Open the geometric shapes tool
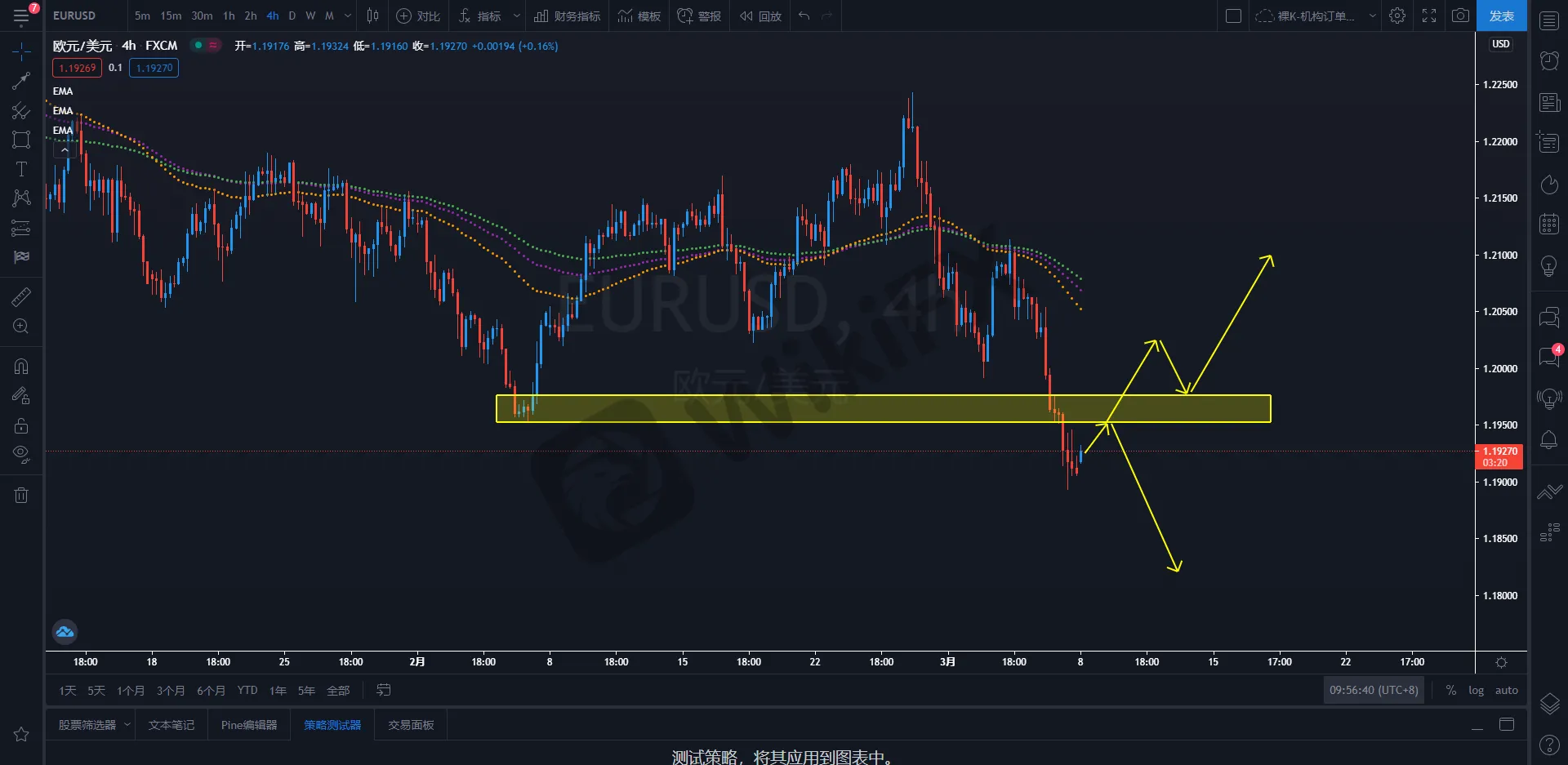 [x=21, y=140]
